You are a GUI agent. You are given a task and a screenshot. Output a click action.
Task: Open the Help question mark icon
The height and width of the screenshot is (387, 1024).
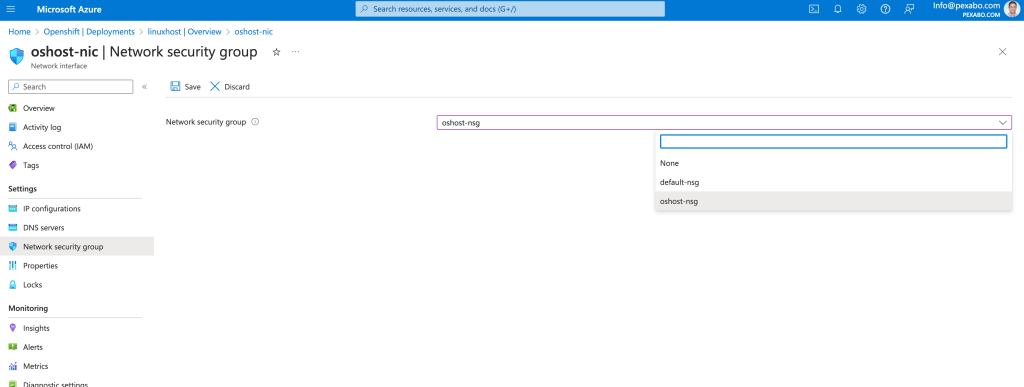tap(885, 9)
